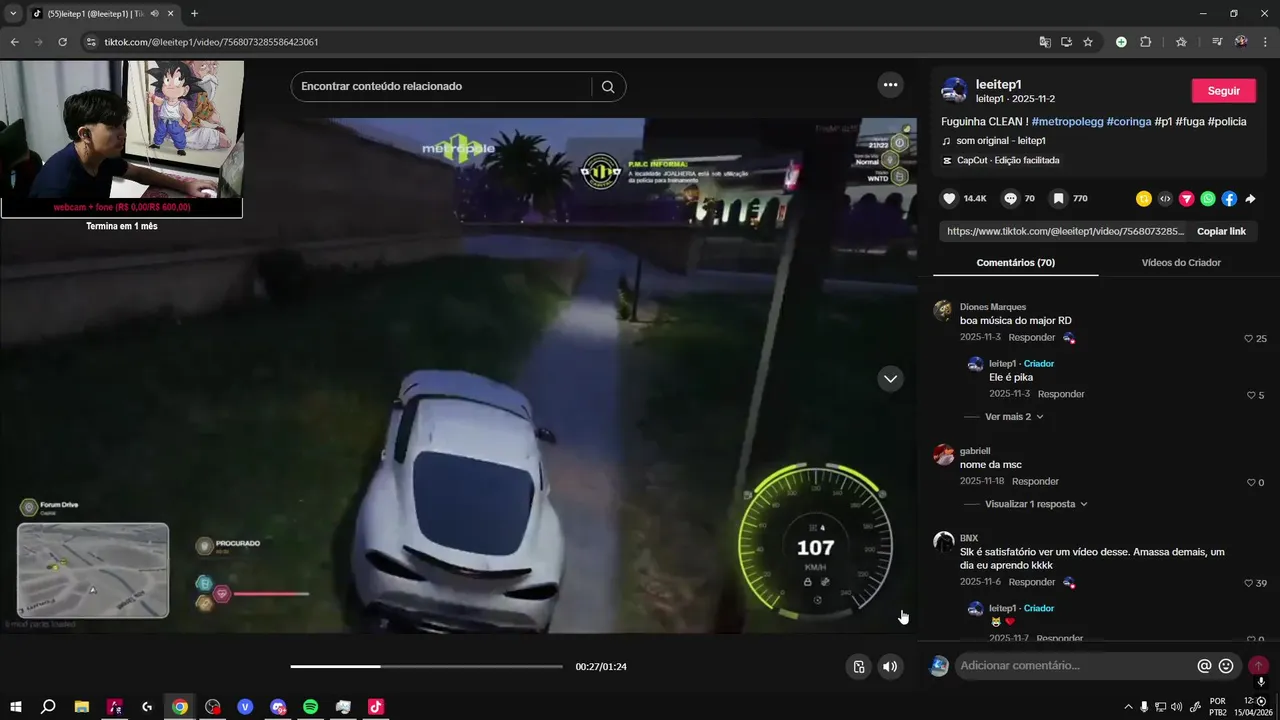Send to friends via the red paper-plane icon
1280x720 pixels.
point(1186,199)
